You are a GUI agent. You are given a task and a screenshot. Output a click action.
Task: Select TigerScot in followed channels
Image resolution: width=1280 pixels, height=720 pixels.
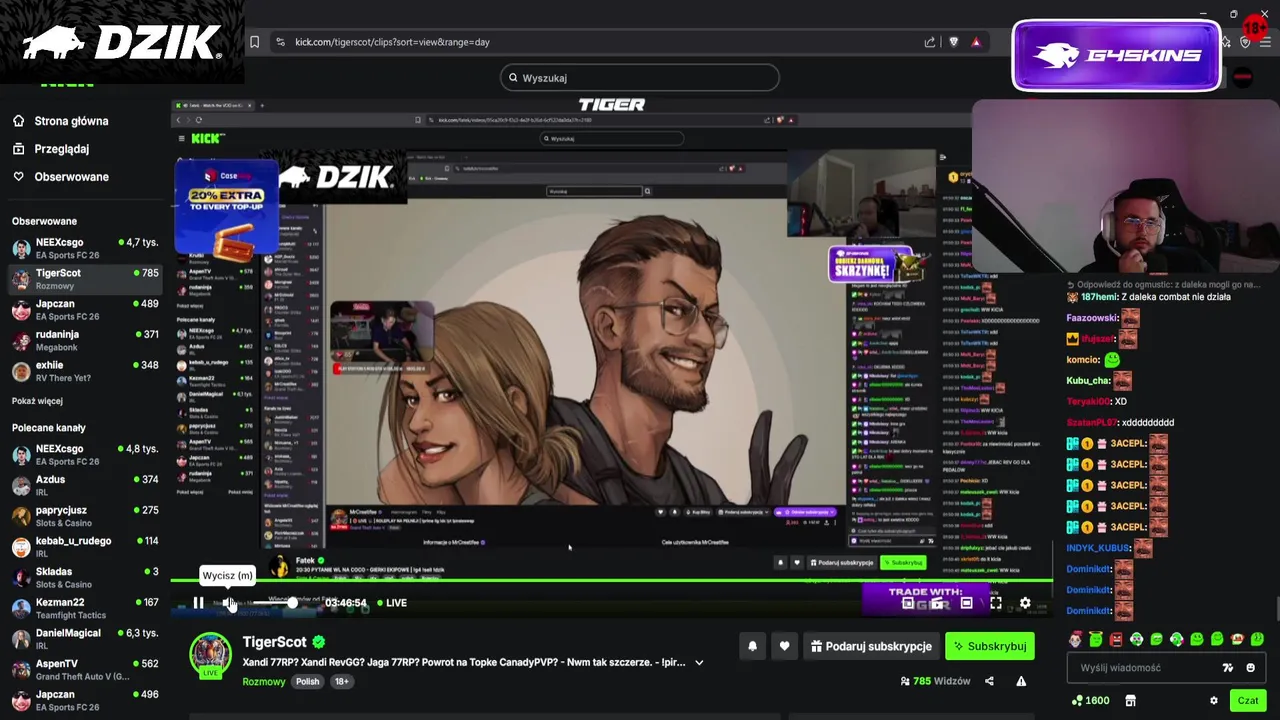click(x=84, y=278)
